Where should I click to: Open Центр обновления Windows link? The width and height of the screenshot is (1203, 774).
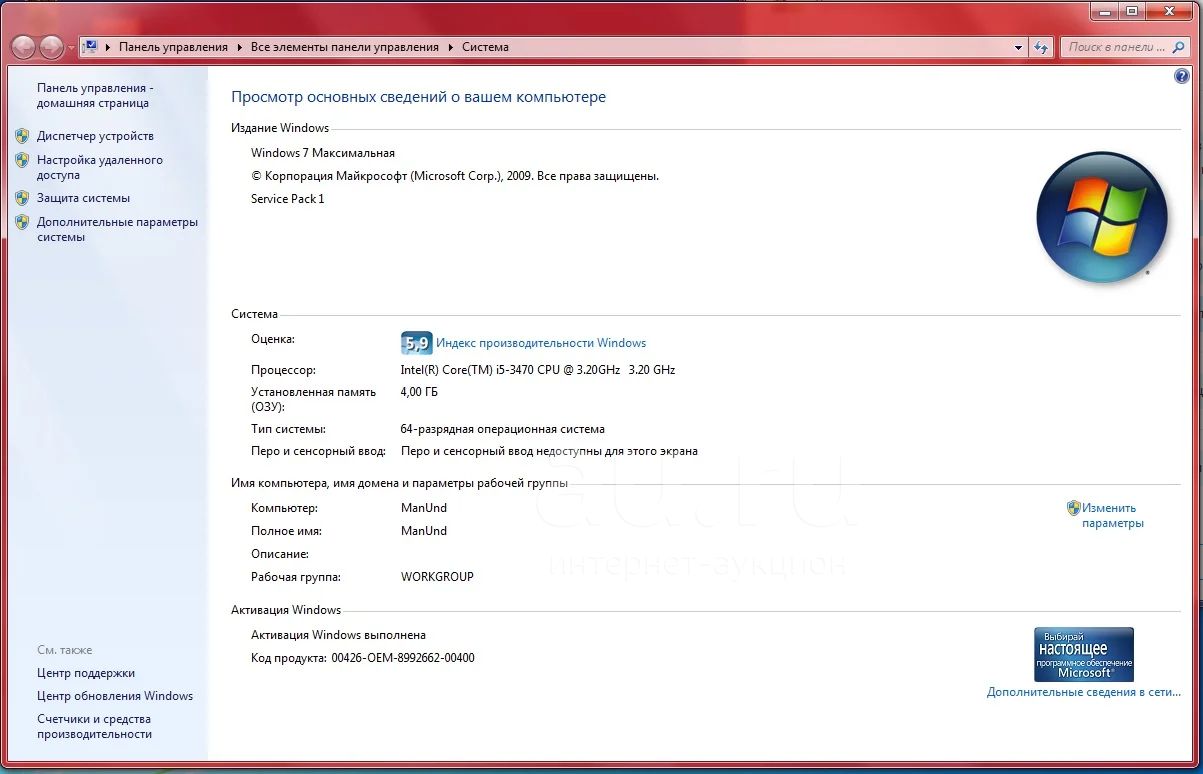click(115, 696)
